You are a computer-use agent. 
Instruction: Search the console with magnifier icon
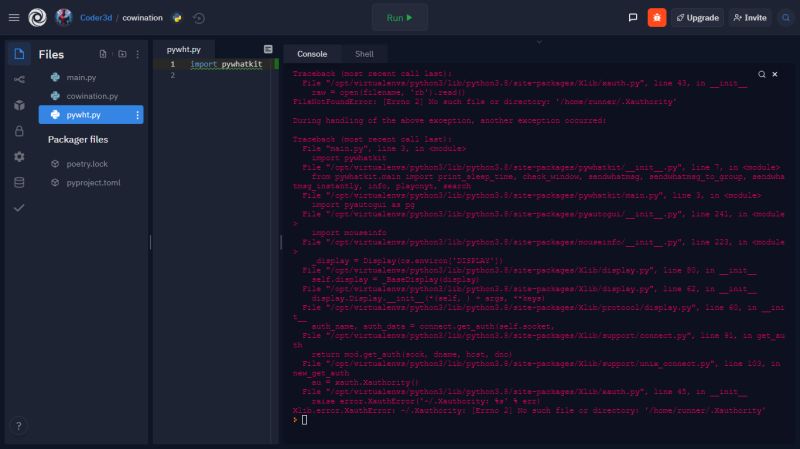click(761, 74)
